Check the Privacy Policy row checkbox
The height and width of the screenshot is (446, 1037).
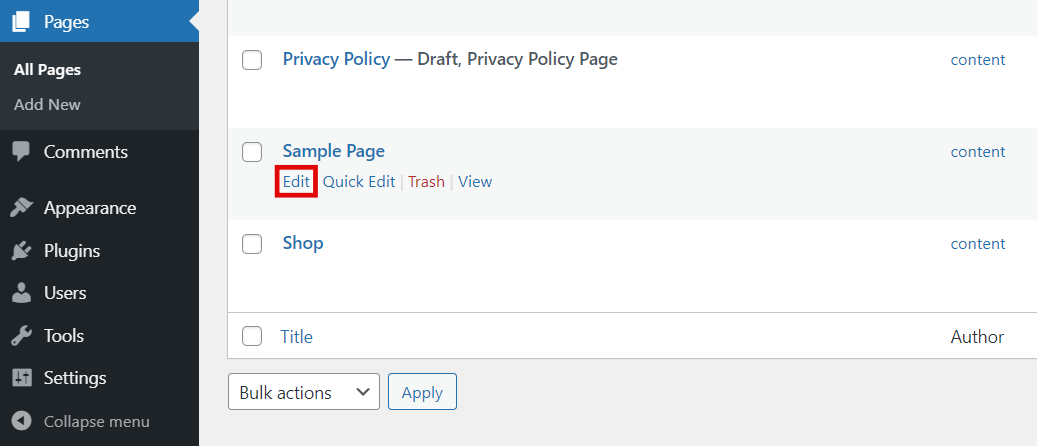[x=253, y=60]
